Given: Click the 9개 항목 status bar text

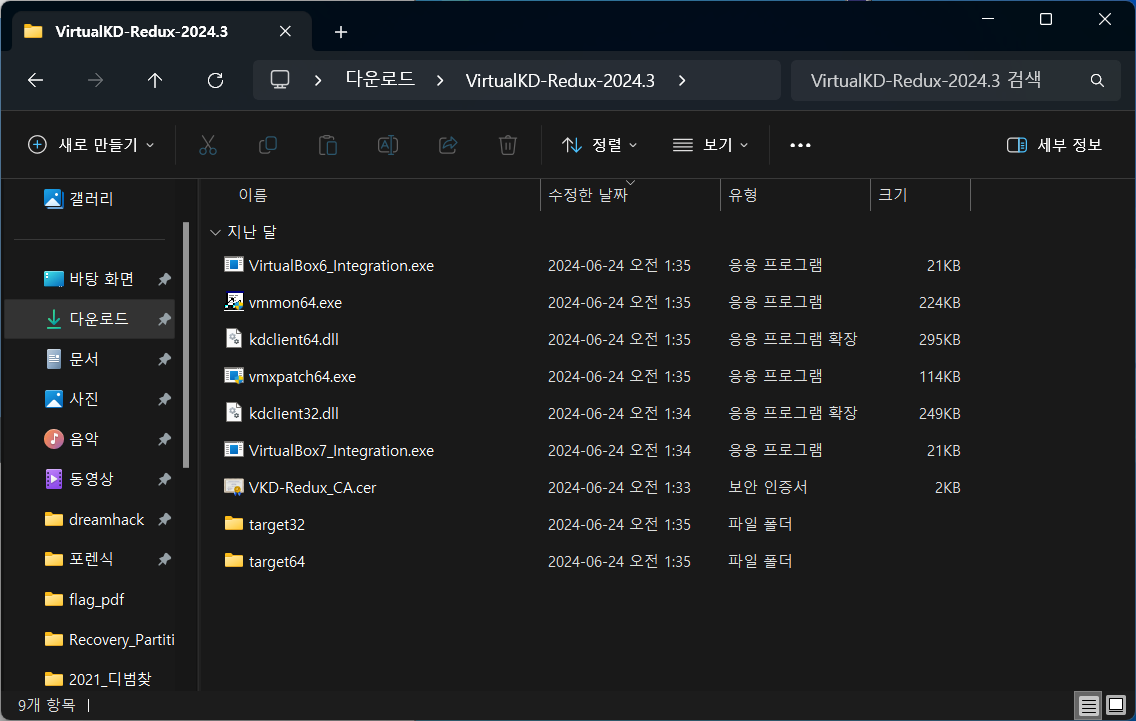Looking at the screenshot, I should point(46,705).
